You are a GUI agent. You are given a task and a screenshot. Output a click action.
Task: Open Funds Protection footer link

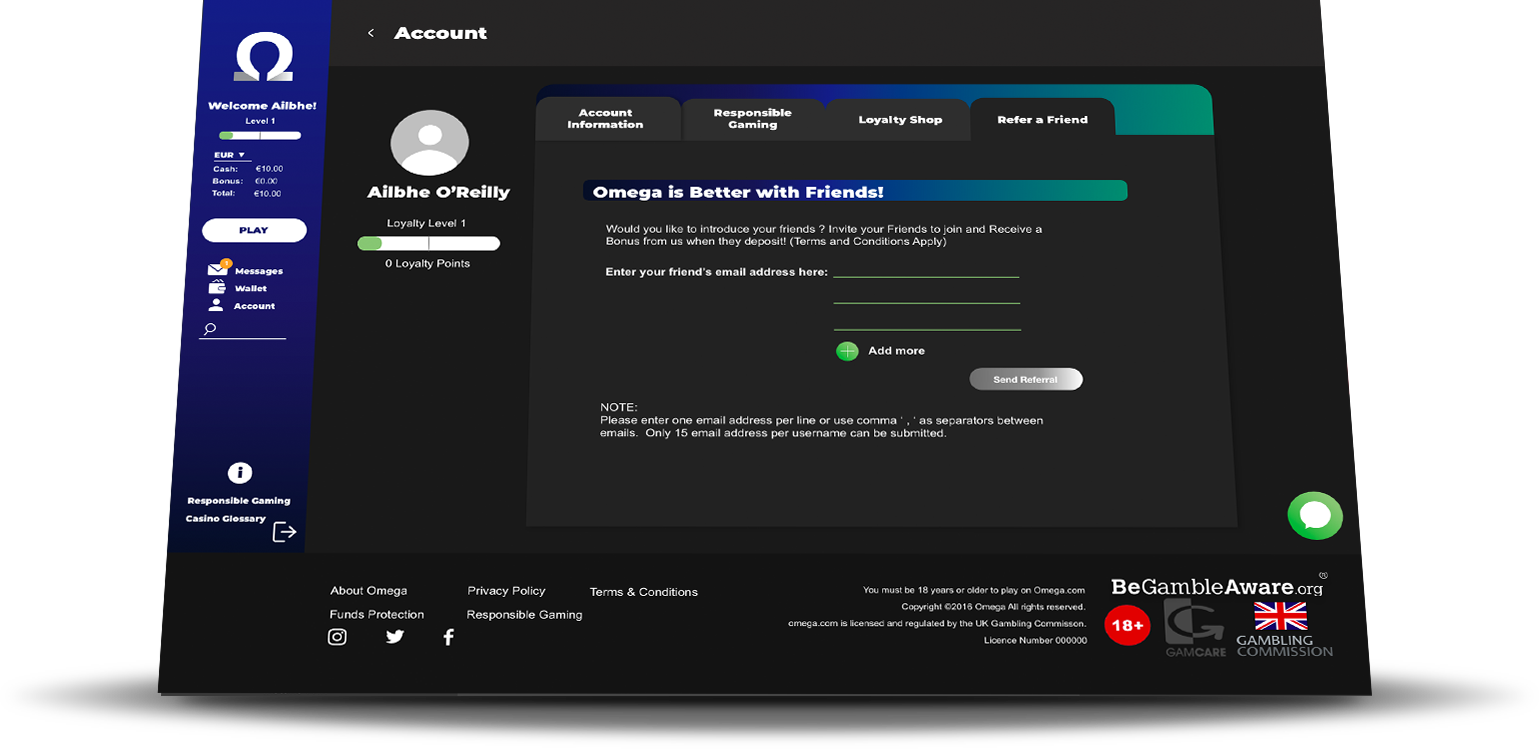(x=377, y=615)
